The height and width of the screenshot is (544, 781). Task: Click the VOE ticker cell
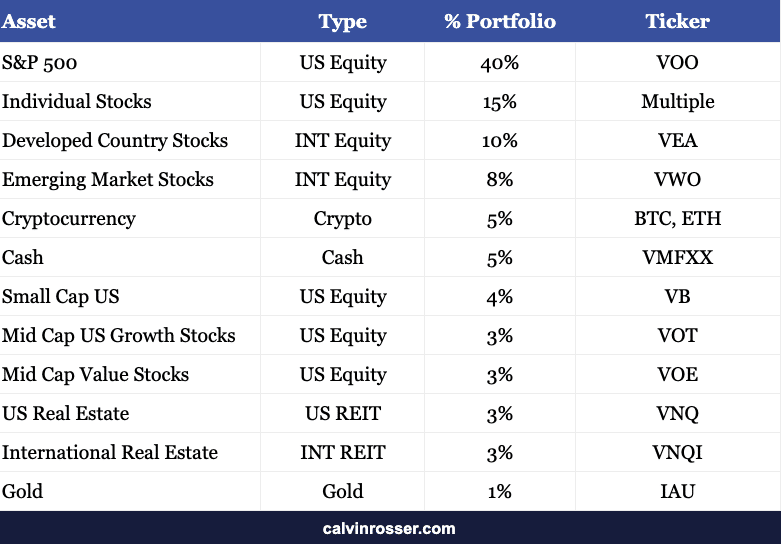point(677,374)
